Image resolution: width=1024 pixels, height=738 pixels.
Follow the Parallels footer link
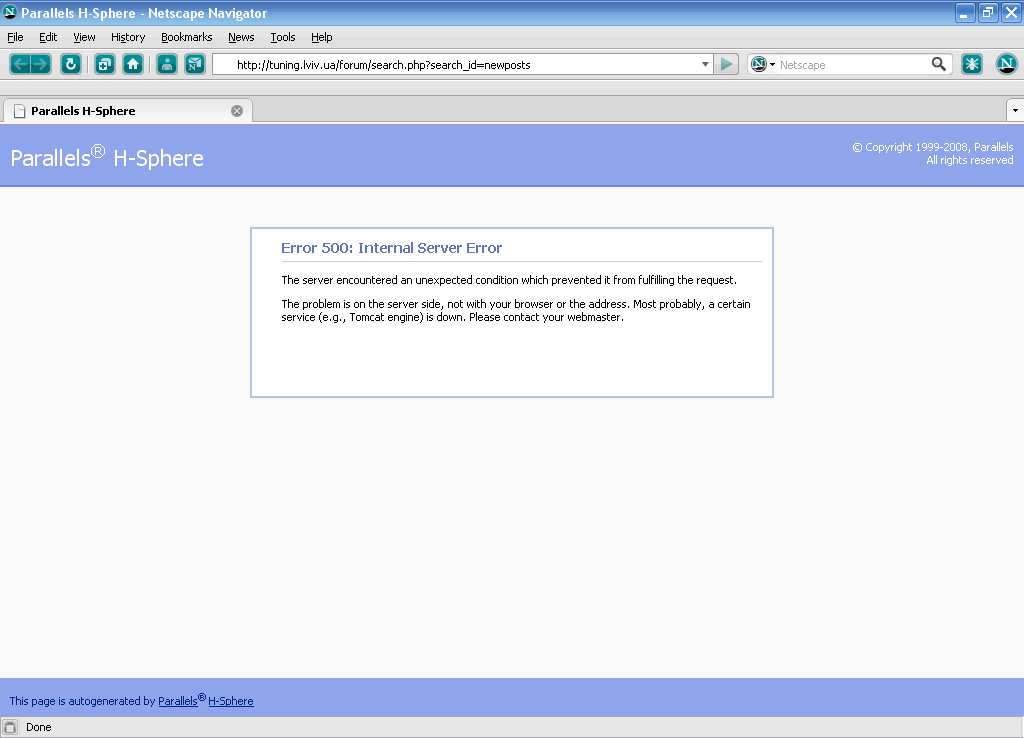(x=178, y=701)
